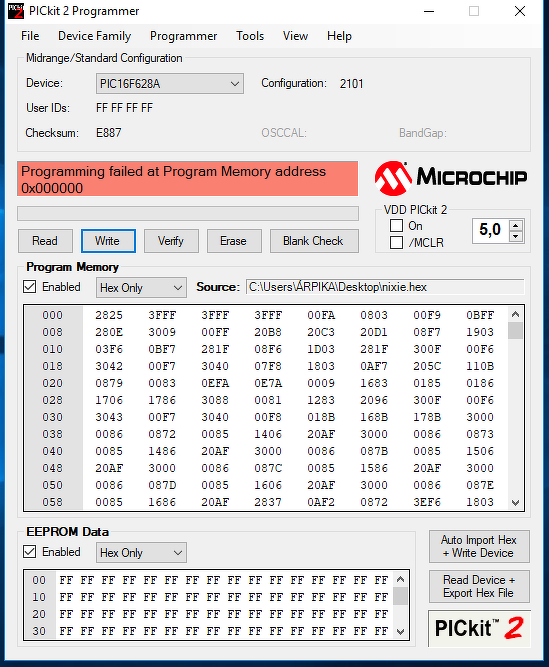Select program memory cell 3EF6
549x667 pixels.
click(427, 502)
